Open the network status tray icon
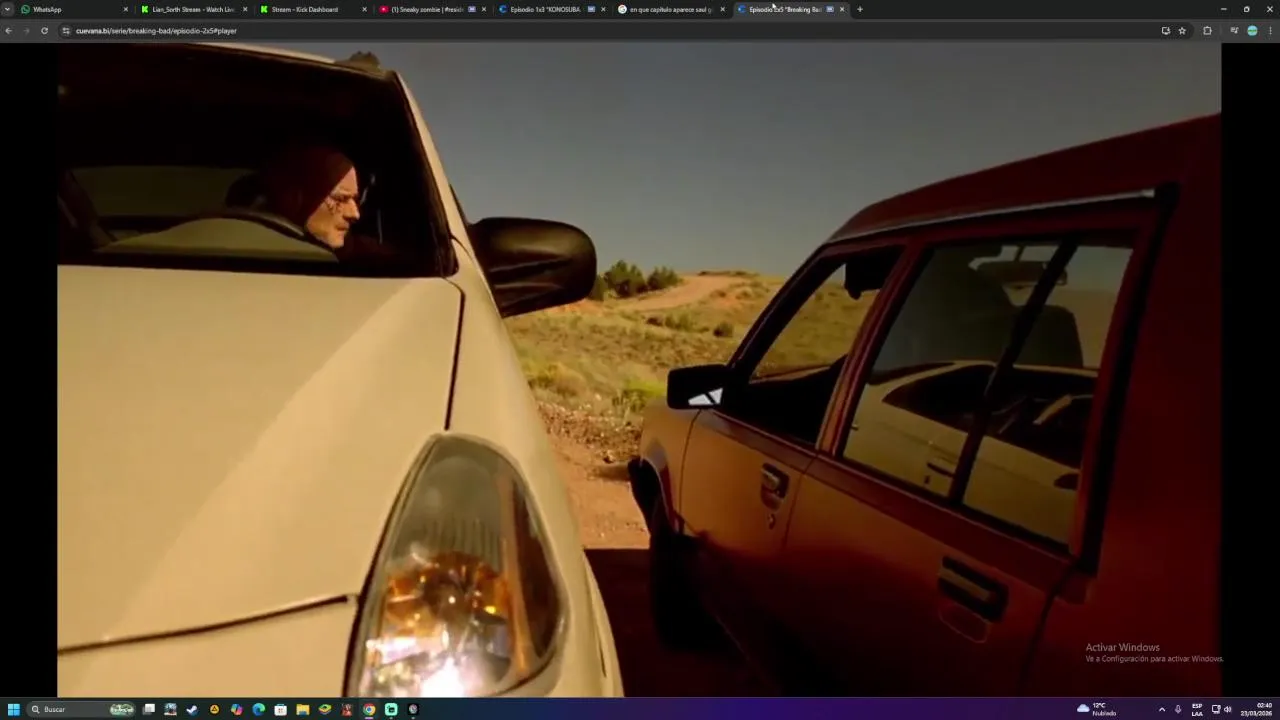1280x720 pixels. 1216,709
